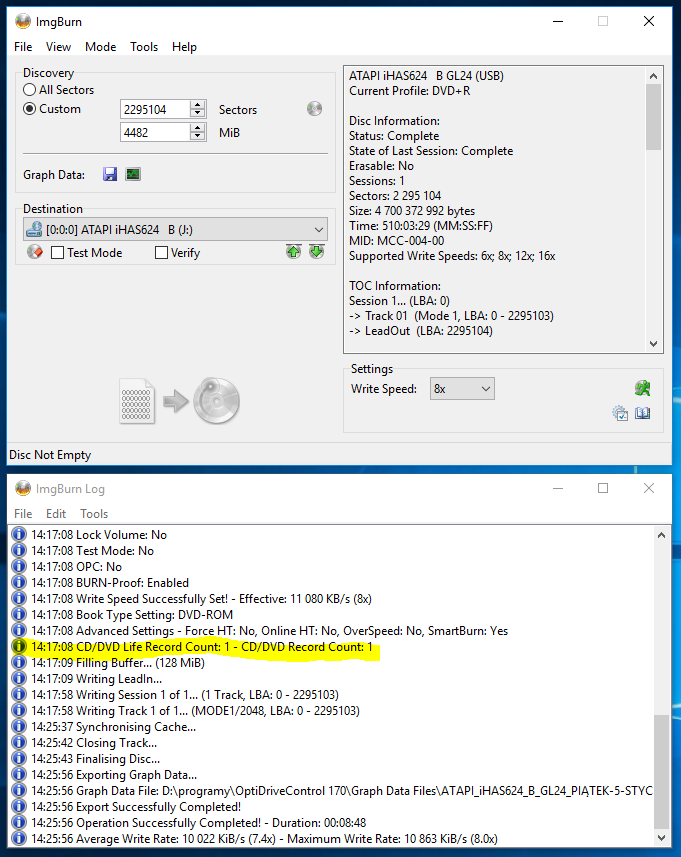Select the 'Book Type Setting: DVD-ROM' log line

[x=132, y=614]
